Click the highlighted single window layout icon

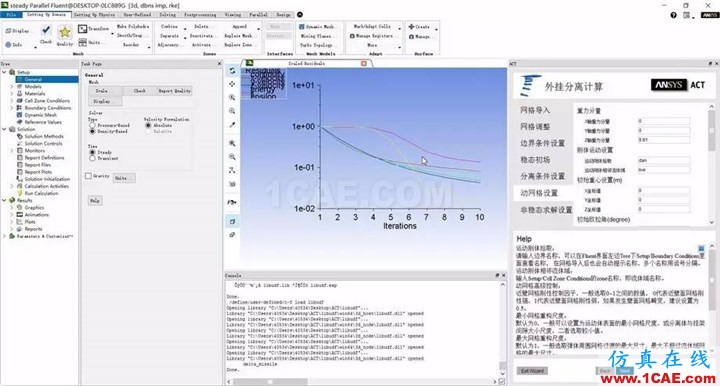point(232,221)
